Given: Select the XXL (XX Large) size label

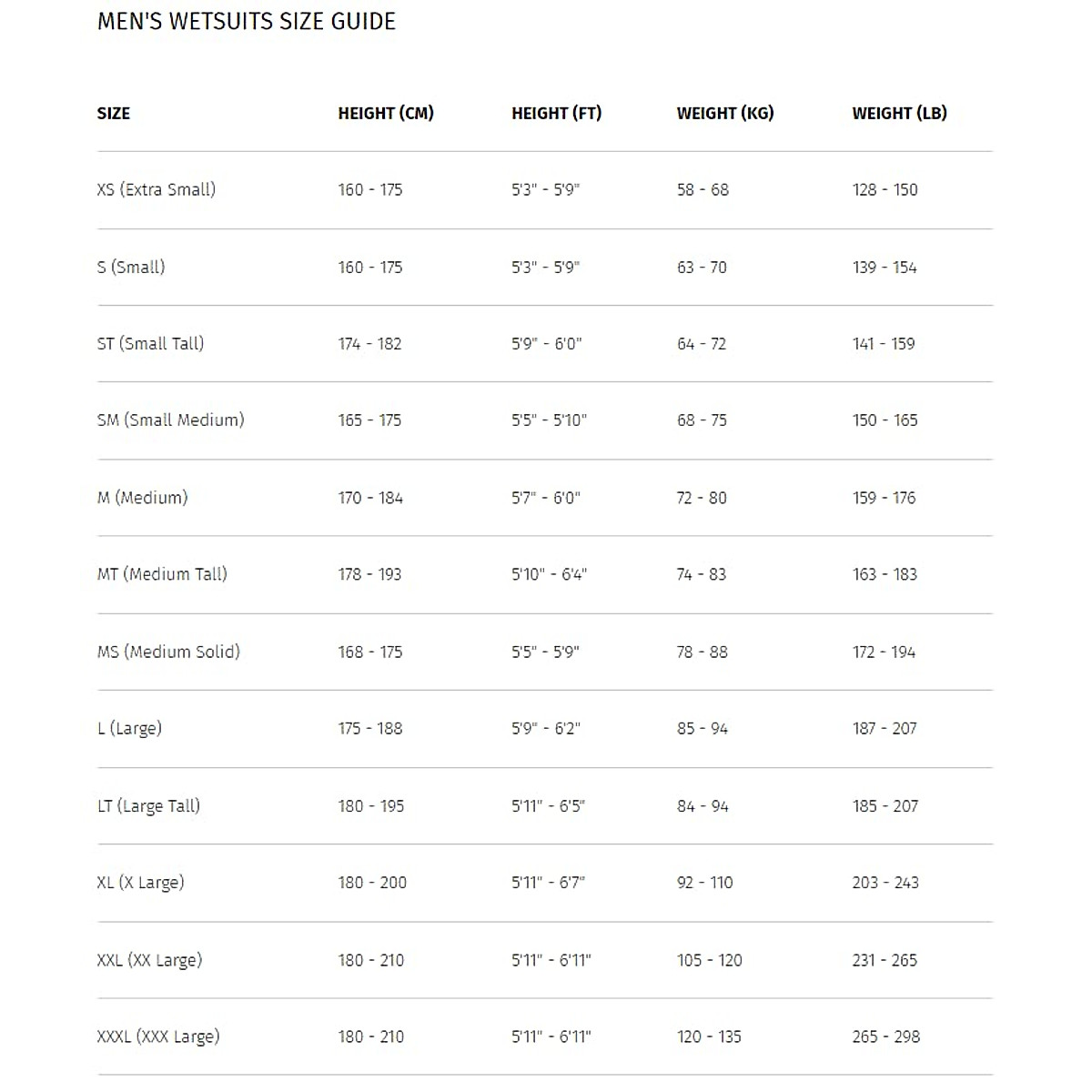Looking at the screenshot, I should pos(149,960).
